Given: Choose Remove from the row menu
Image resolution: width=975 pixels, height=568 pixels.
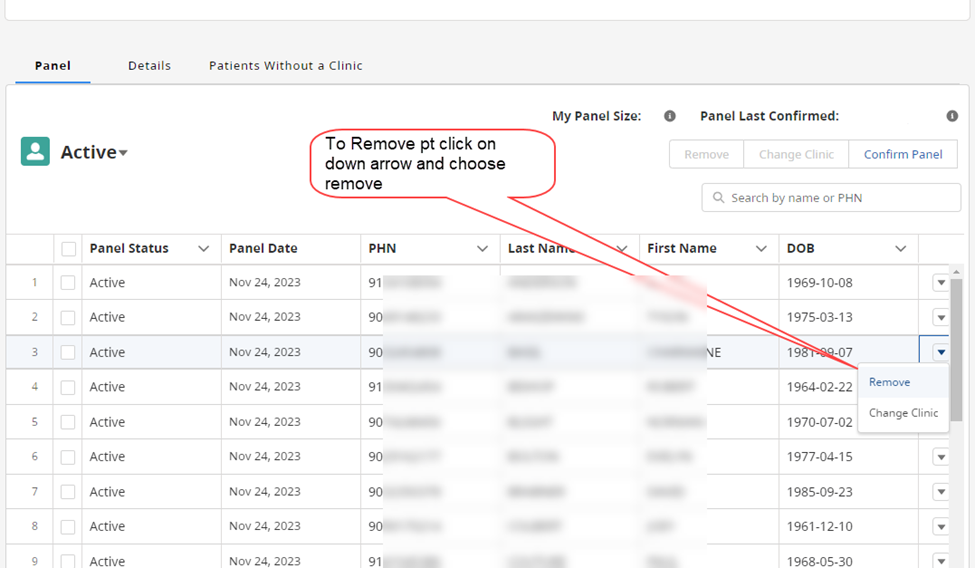Looking at the screenshot, I should point(889,382).
